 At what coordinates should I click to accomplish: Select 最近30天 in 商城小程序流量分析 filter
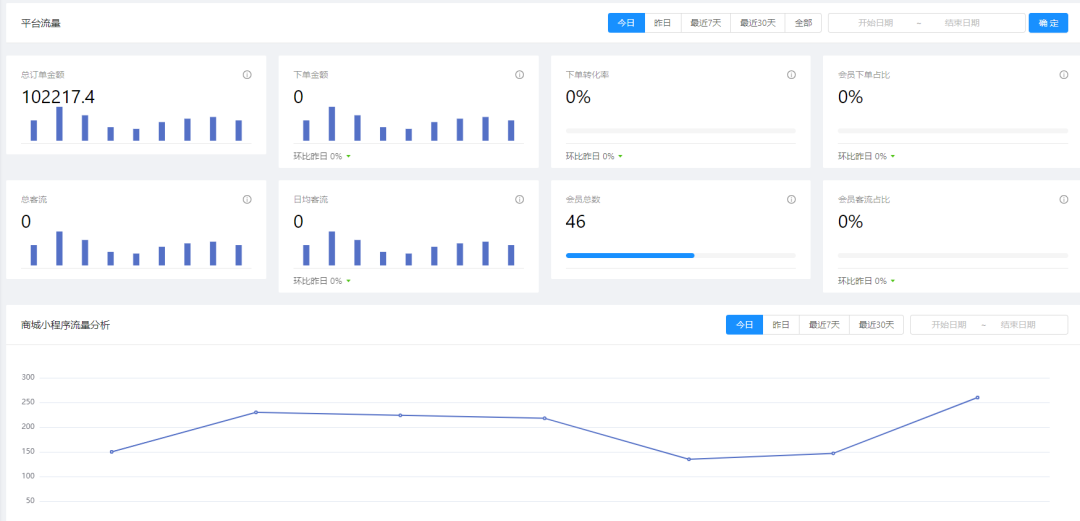coord(876,325)
